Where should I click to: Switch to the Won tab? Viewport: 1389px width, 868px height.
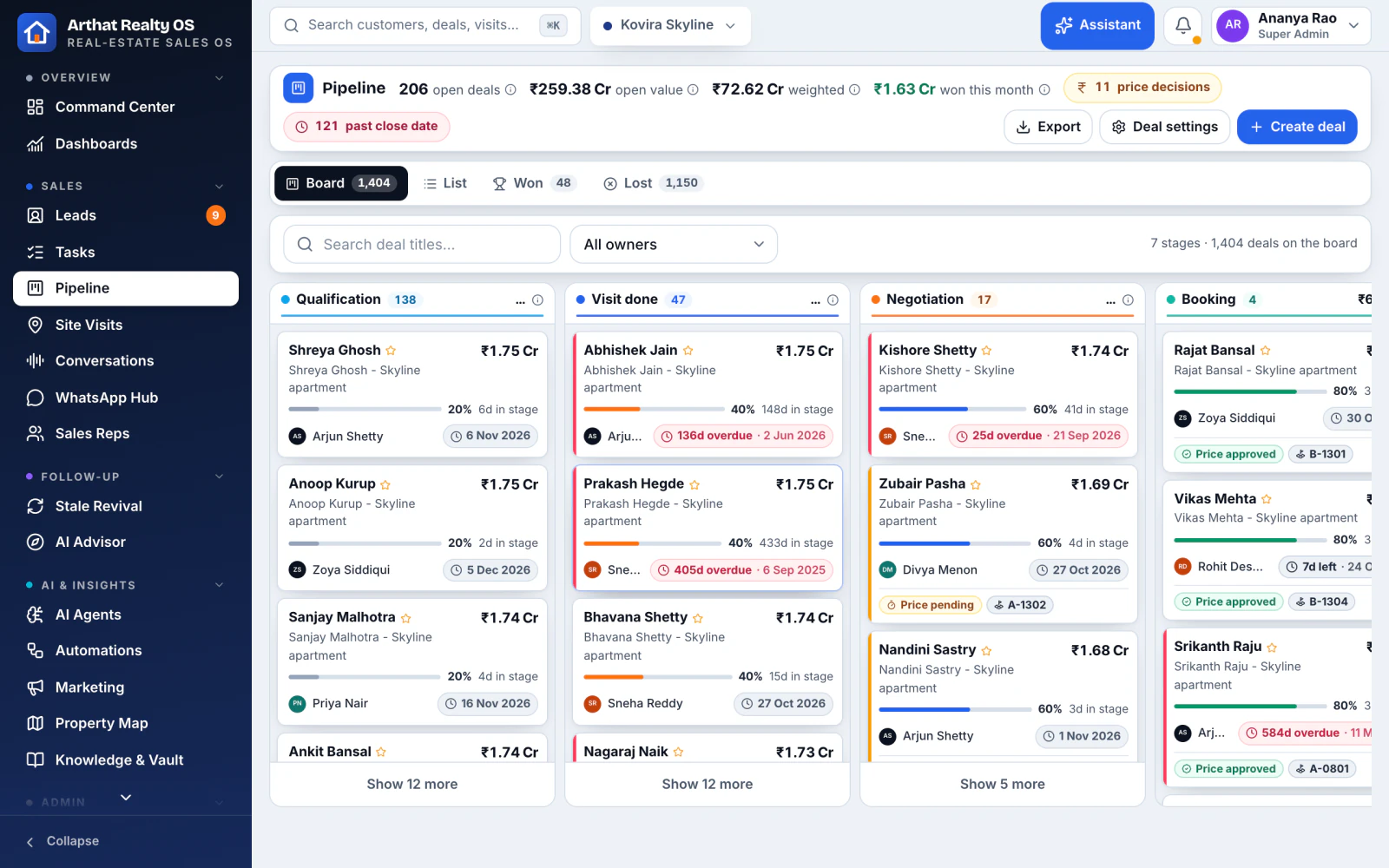point(534,183)
